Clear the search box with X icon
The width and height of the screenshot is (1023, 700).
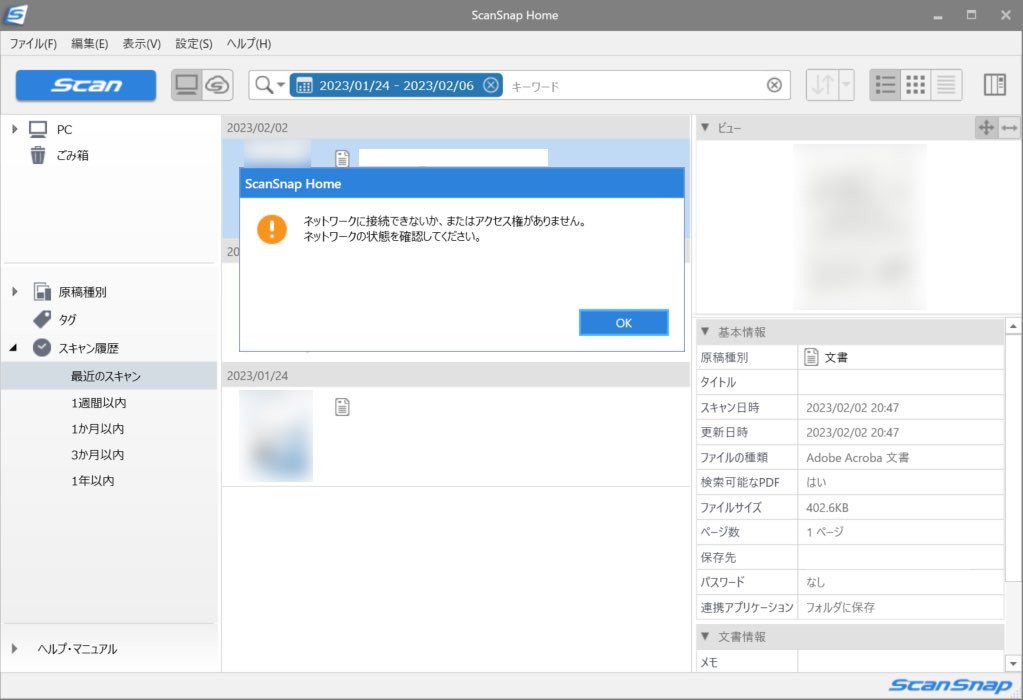tap(774, 85)
